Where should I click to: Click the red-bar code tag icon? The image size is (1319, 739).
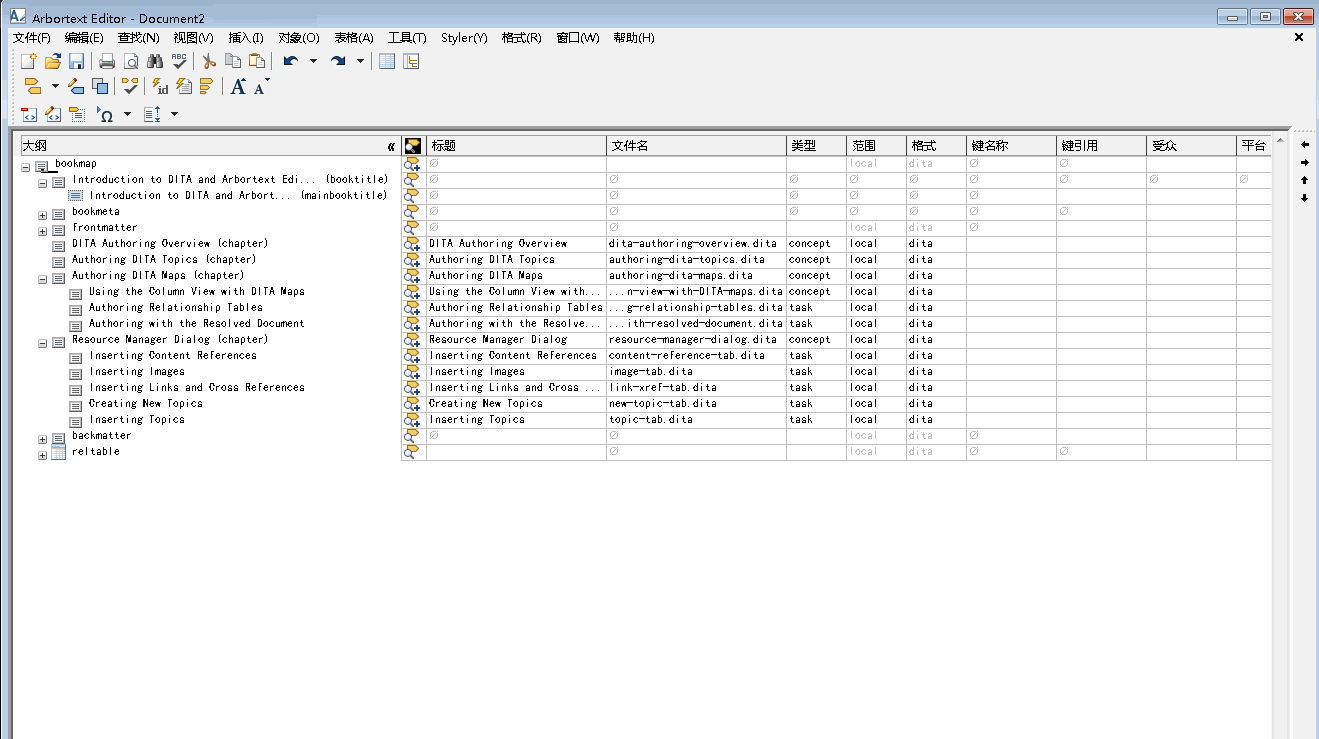click(29, 115)
